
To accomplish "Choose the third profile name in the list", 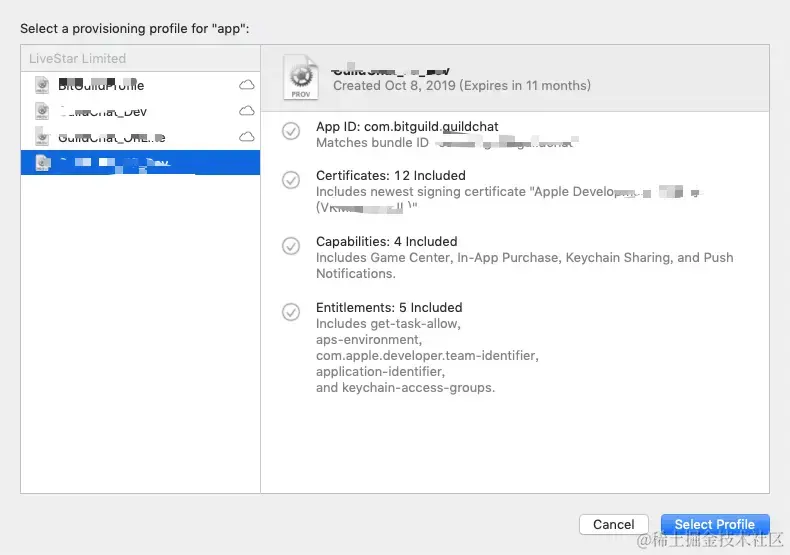I will click(x=111, y=137).
